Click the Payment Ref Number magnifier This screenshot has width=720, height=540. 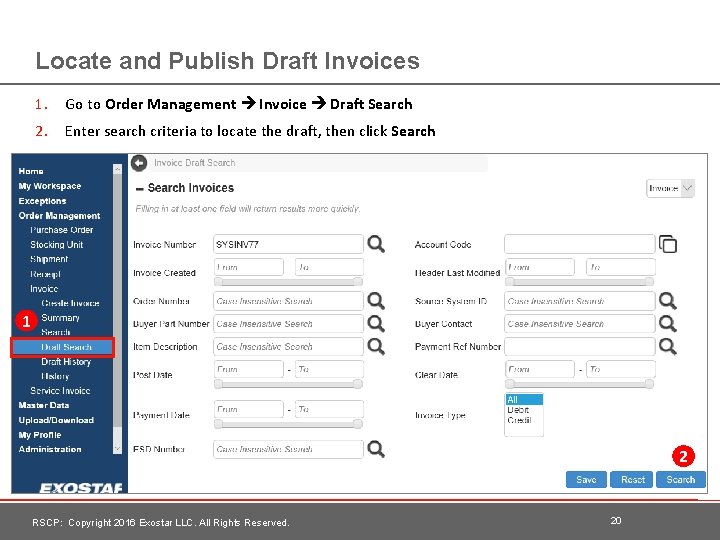coord(667,346)
